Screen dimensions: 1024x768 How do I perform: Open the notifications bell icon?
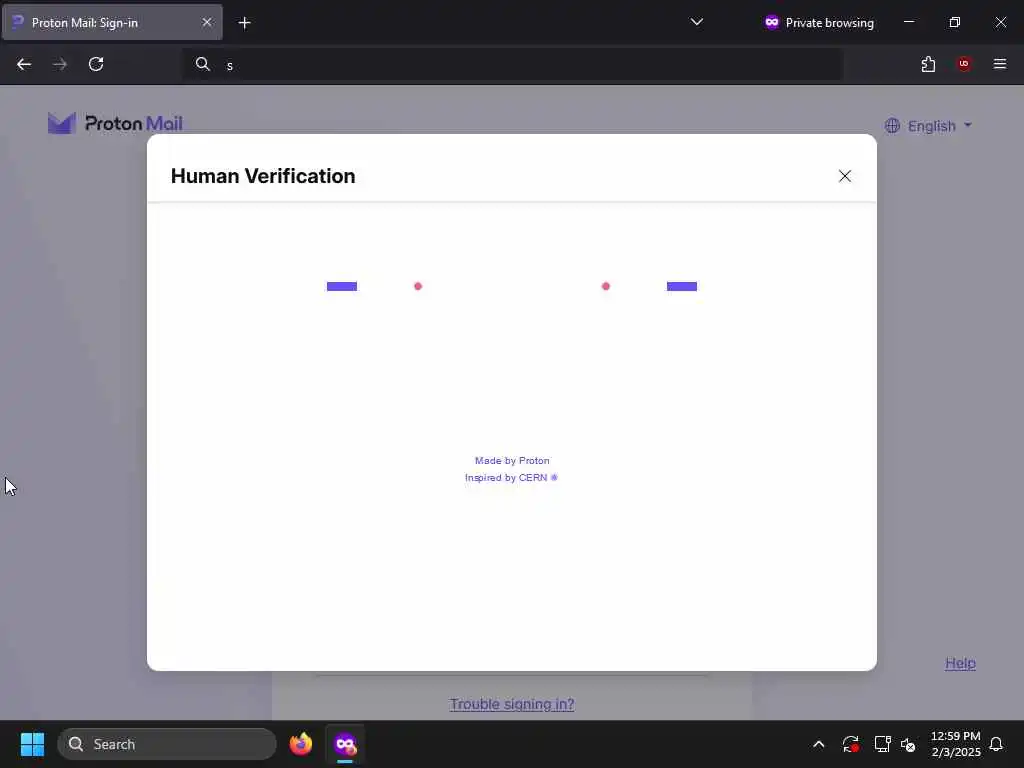(x=996, y=744)
